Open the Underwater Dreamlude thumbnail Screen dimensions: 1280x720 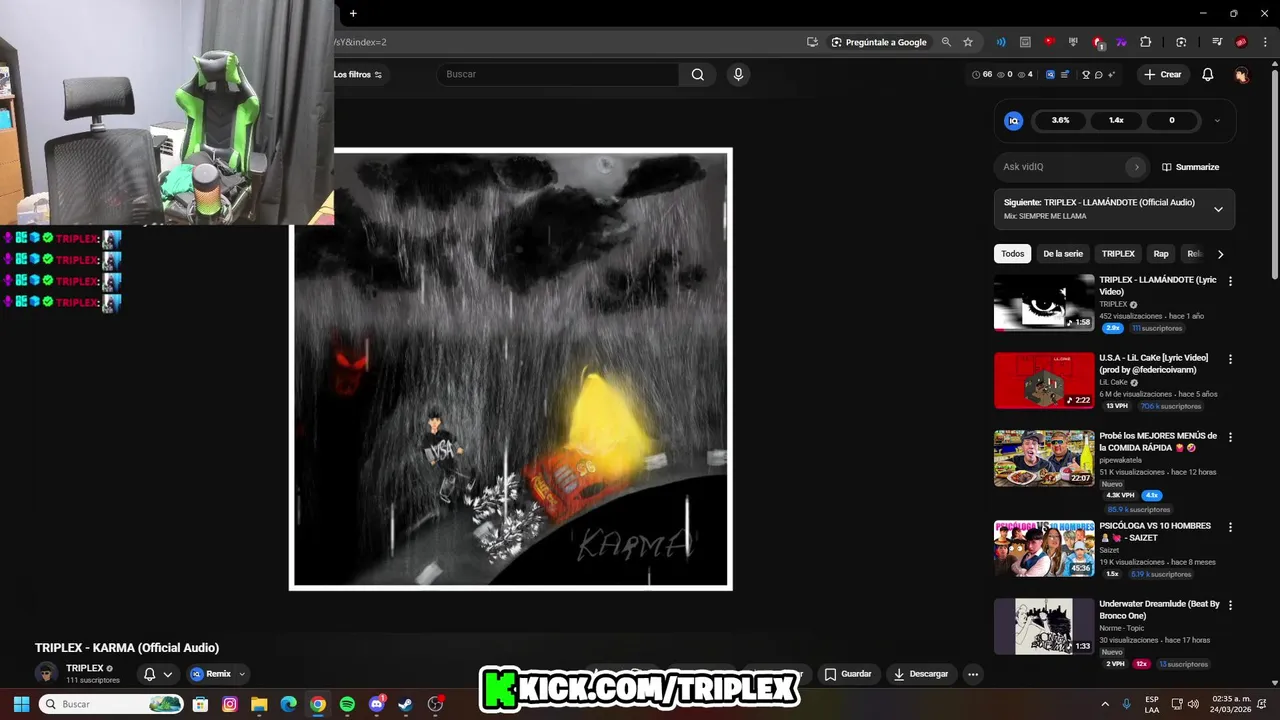(1044, 626)
